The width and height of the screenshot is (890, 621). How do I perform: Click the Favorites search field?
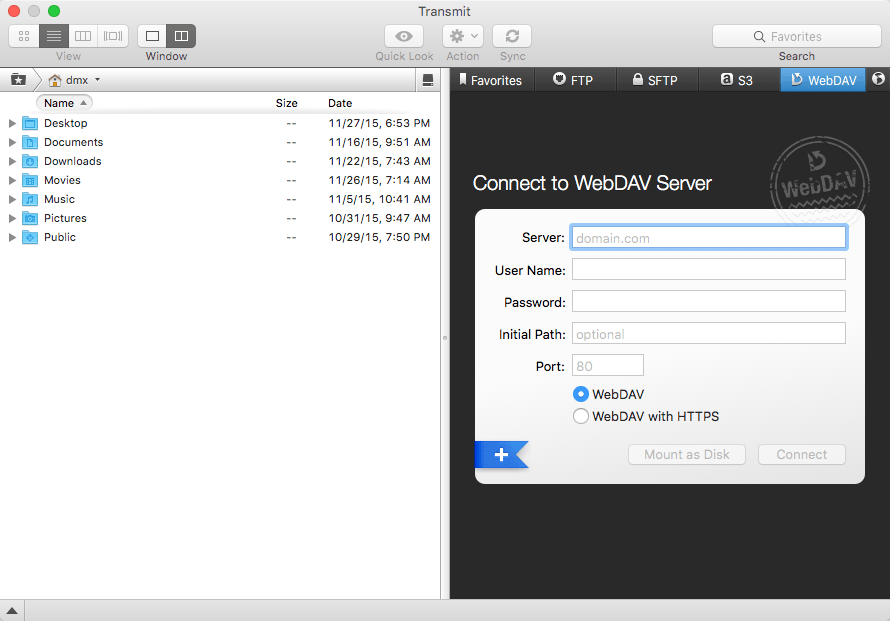[796, 36]
